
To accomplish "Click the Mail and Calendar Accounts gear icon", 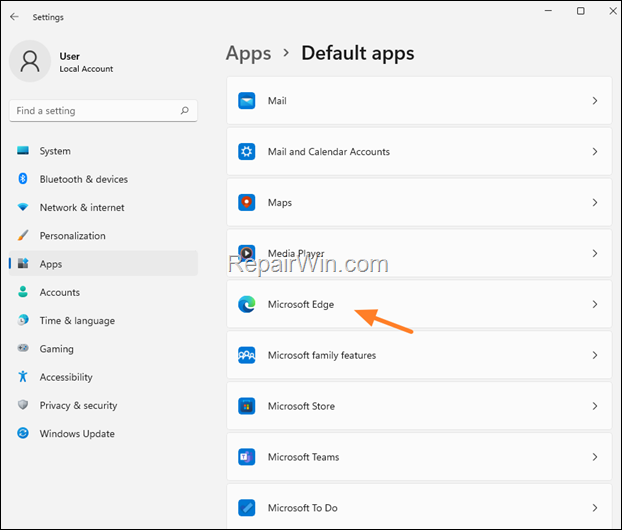I will pyautogui.click(x=246, y=152).
